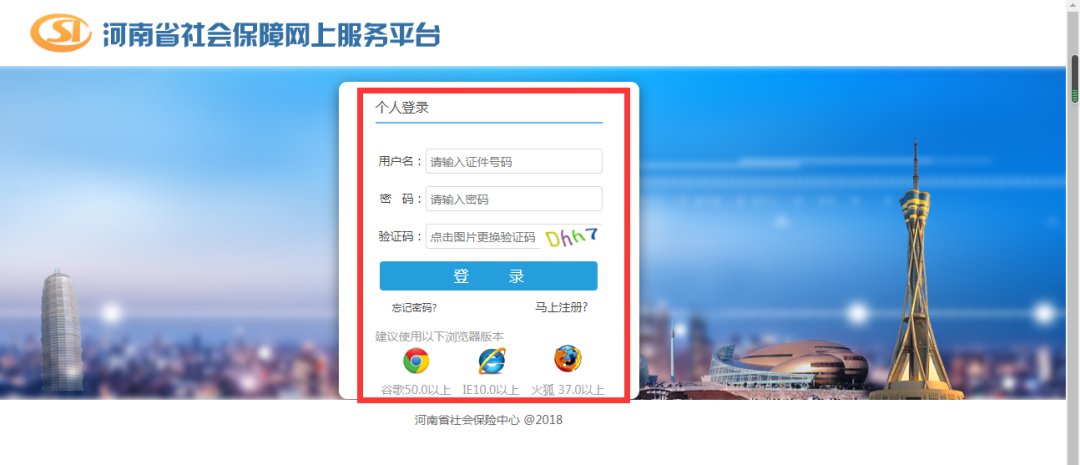This screenshot has height=465, width=1080.
Task: Click the blue 登录 login button
Action: [488, 276]
